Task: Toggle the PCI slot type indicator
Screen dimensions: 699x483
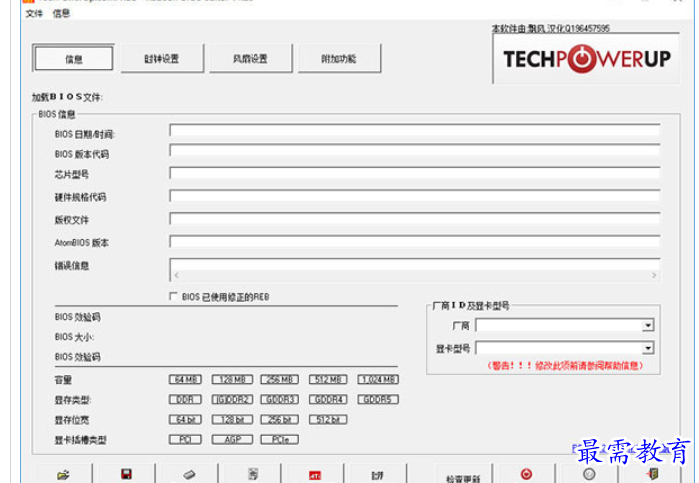Action: click(x=185, y=440)
